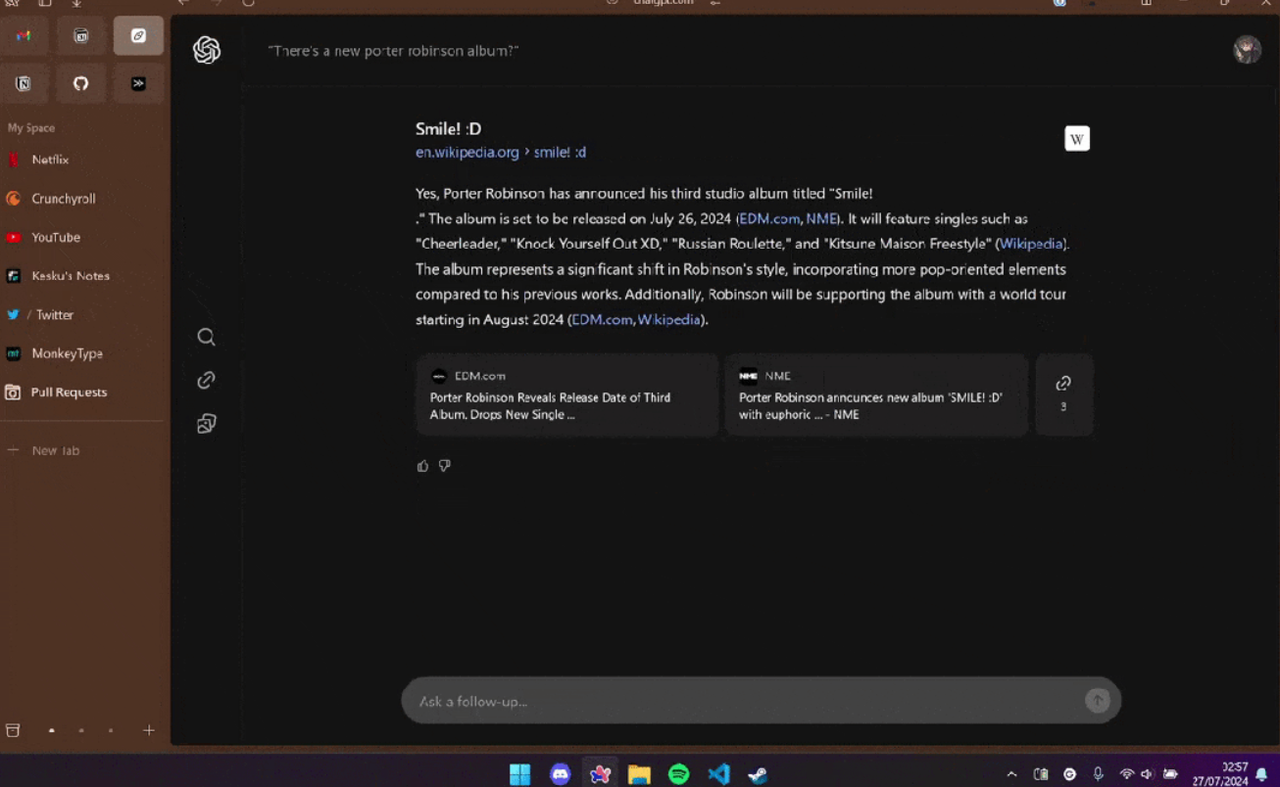Image resolution: width=1280 pixels, height=787 pixels.
Task: Open the en.wikipedia.org link
Action: 467,153
